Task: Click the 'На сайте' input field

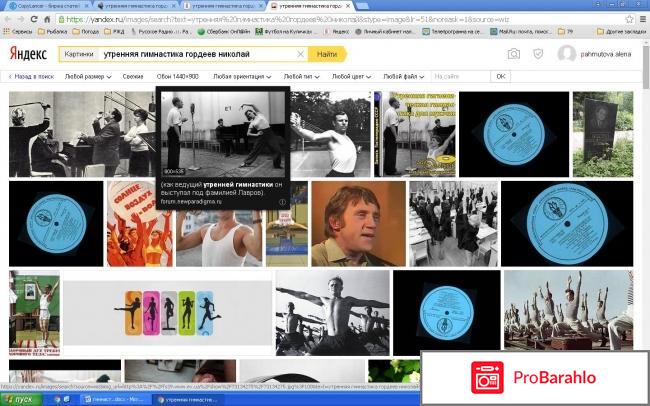Action: pos(461,76)
